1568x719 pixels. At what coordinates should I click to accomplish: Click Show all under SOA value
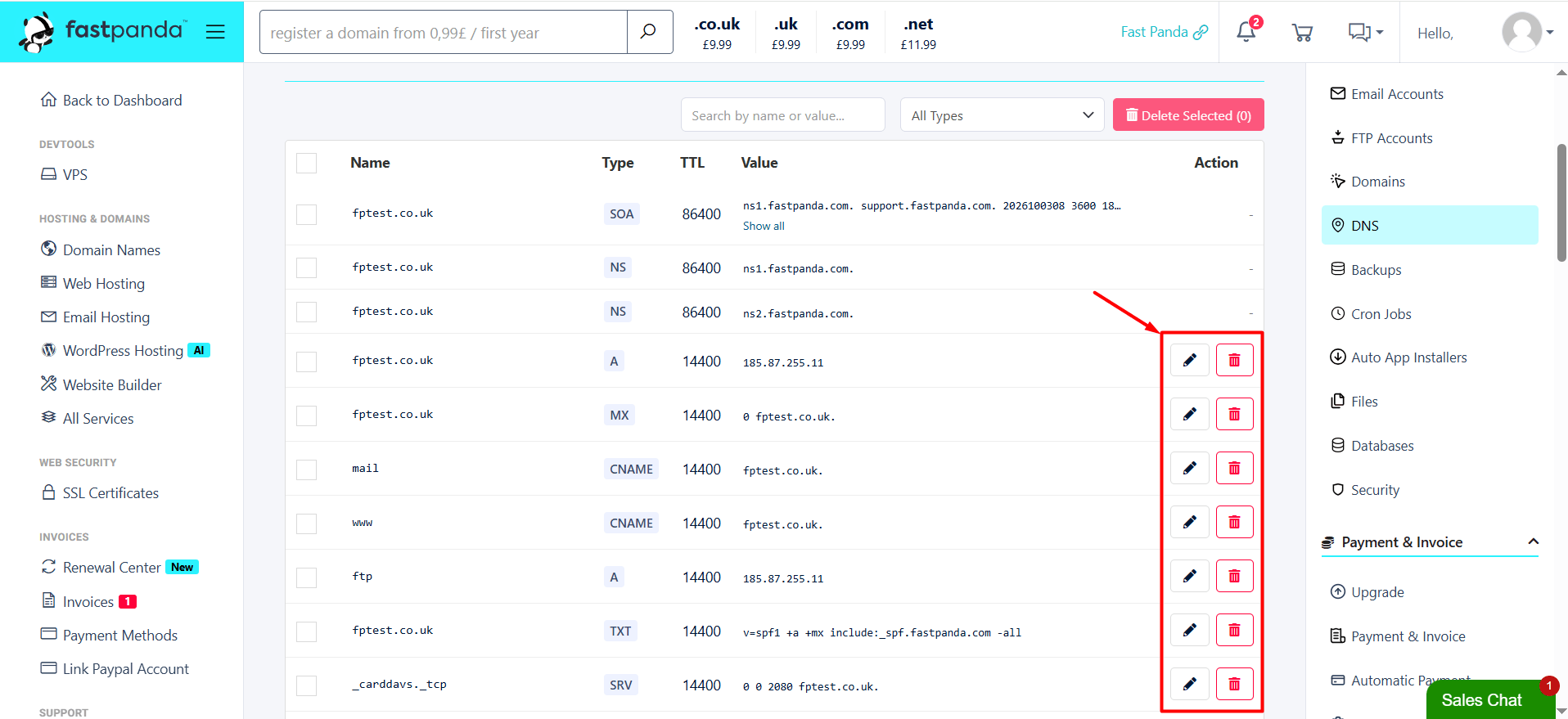coord(763,227)
